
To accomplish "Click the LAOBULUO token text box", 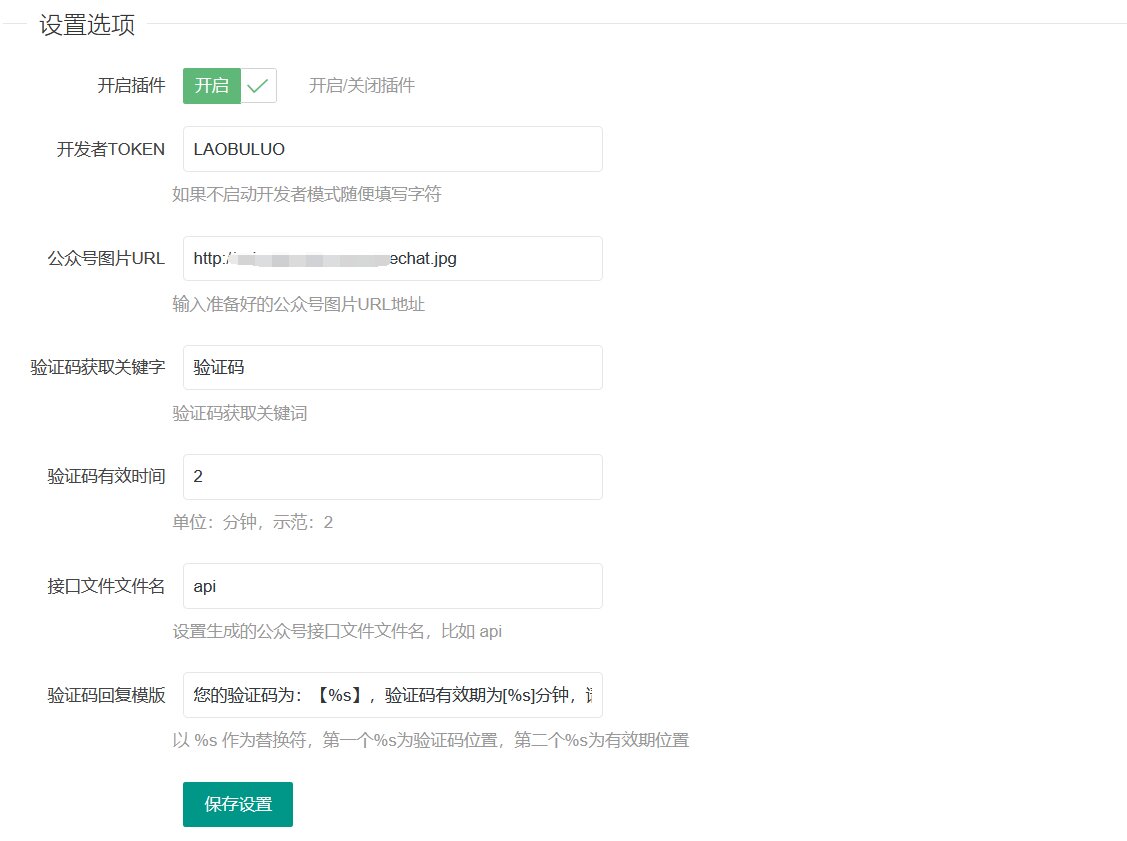I will tap(392, 148).
